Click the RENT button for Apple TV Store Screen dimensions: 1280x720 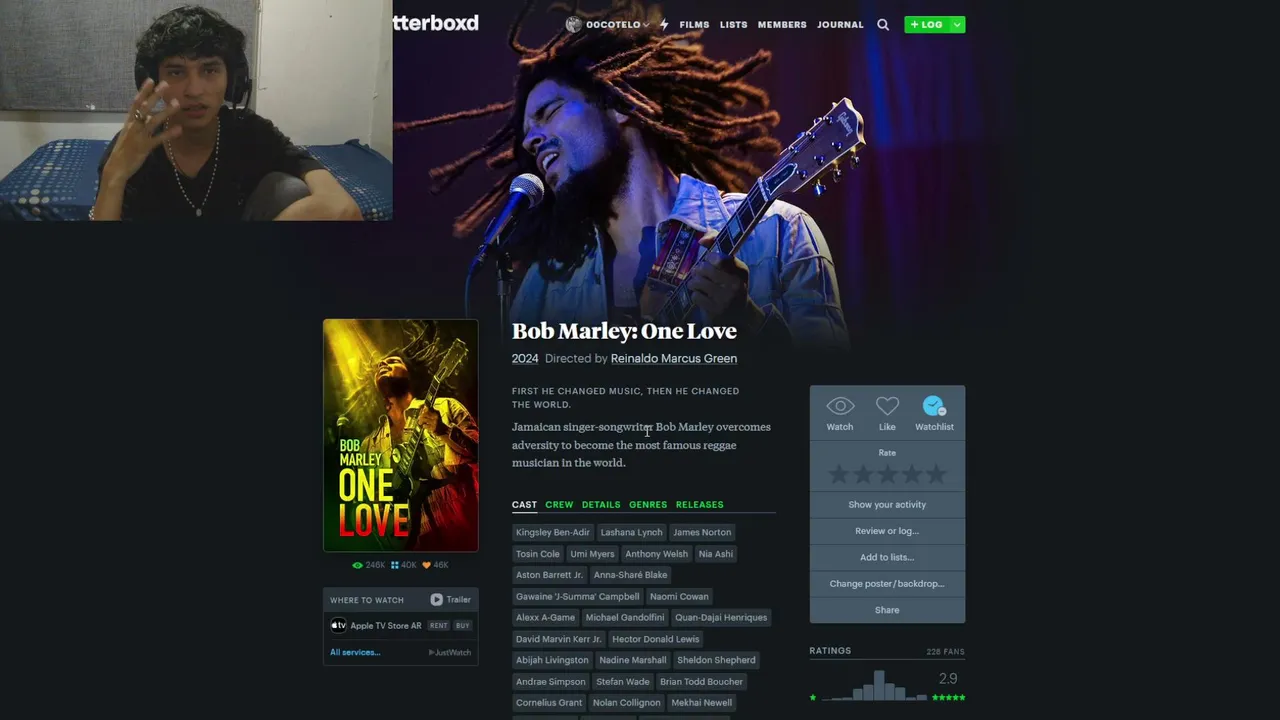click(x=438, y=626)
